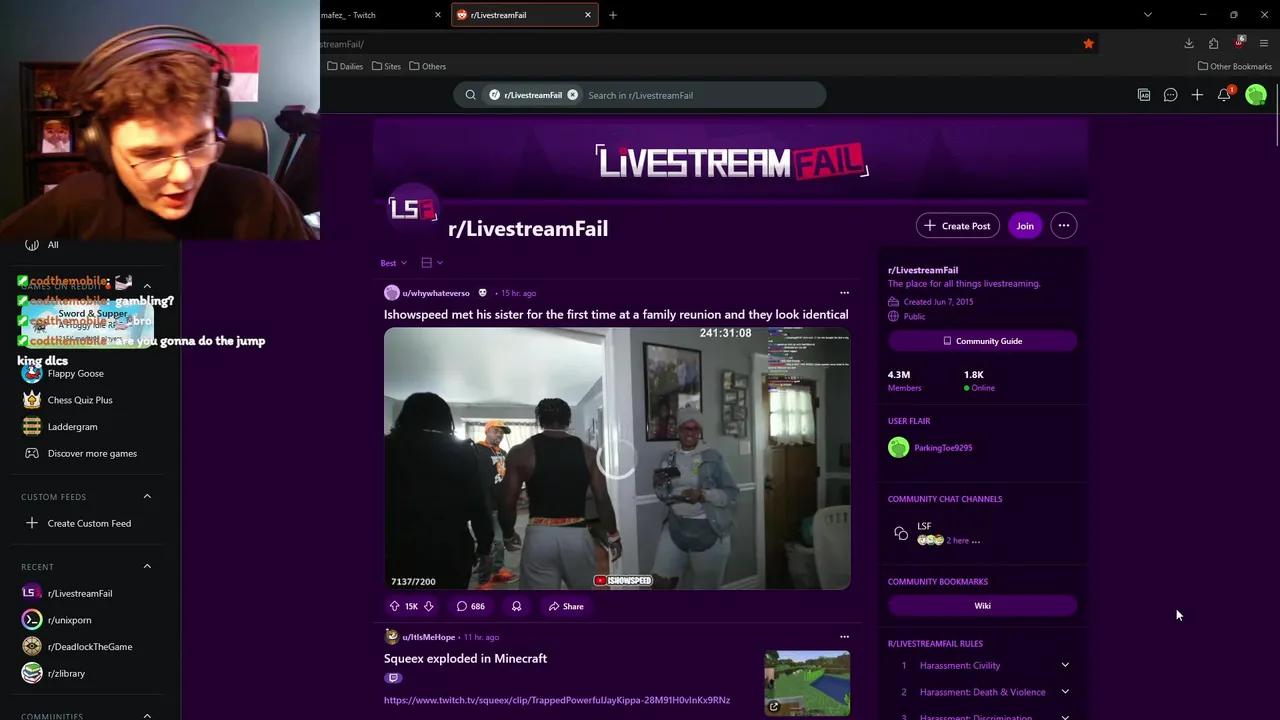1280x720 pixels.
Task: Open the Dailies bookmarks folder
Action: point(345,66)
